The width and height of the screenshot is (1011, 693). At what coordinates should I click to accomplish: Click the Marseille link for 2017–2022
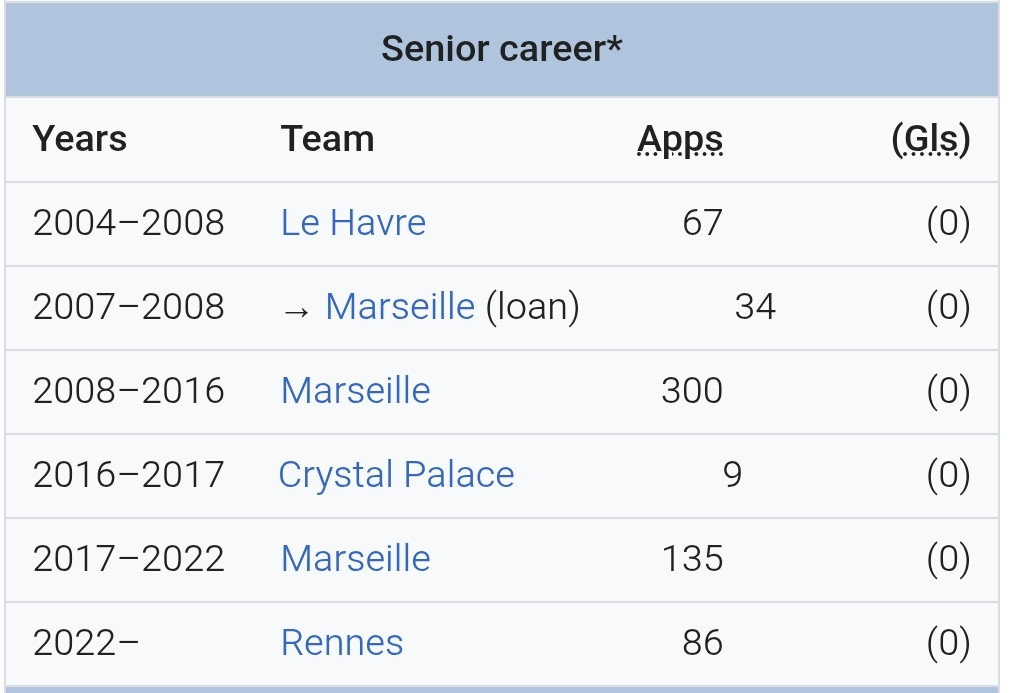(355, 558)
